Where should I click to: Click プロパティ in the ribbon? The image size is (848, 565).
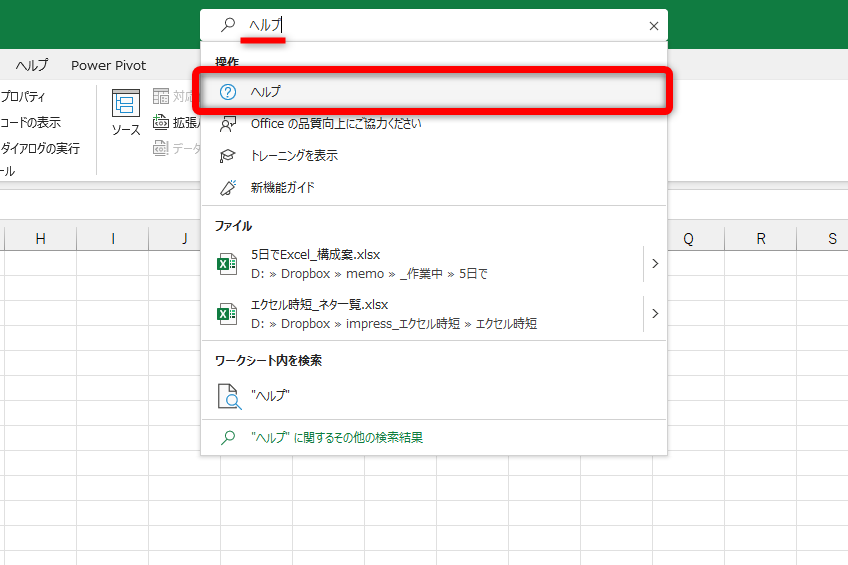(x=23, y=96)
